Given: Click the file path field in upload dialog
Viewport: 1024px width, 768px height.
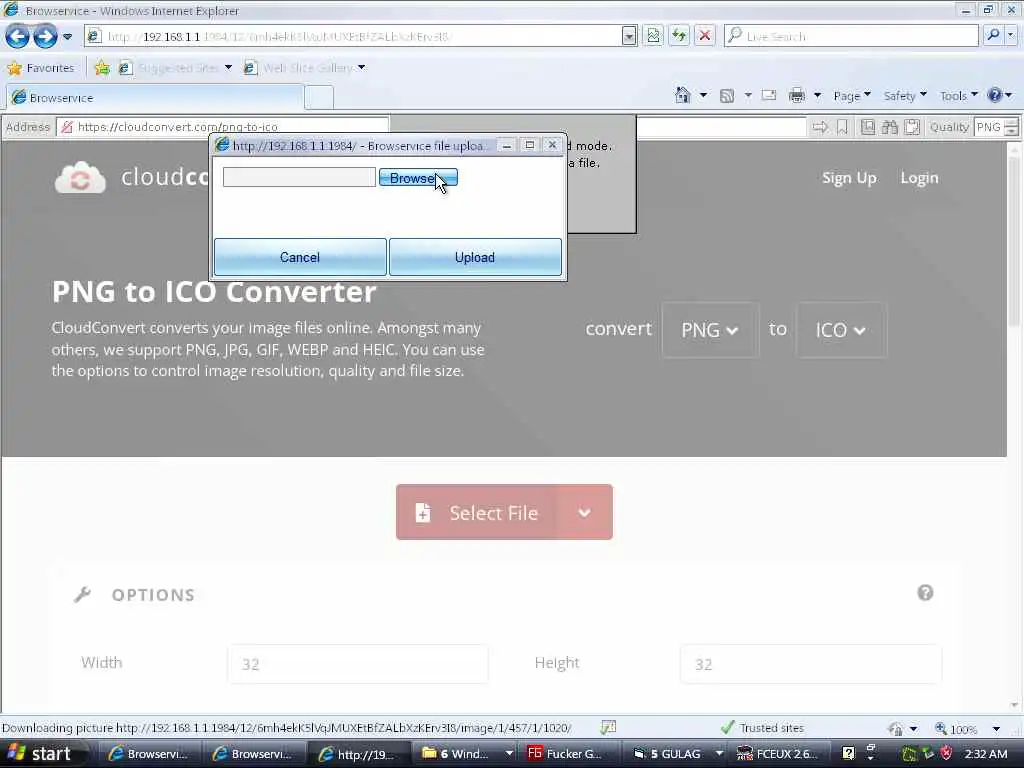Looking at the screenshot, I should click(x=299, y=177).
